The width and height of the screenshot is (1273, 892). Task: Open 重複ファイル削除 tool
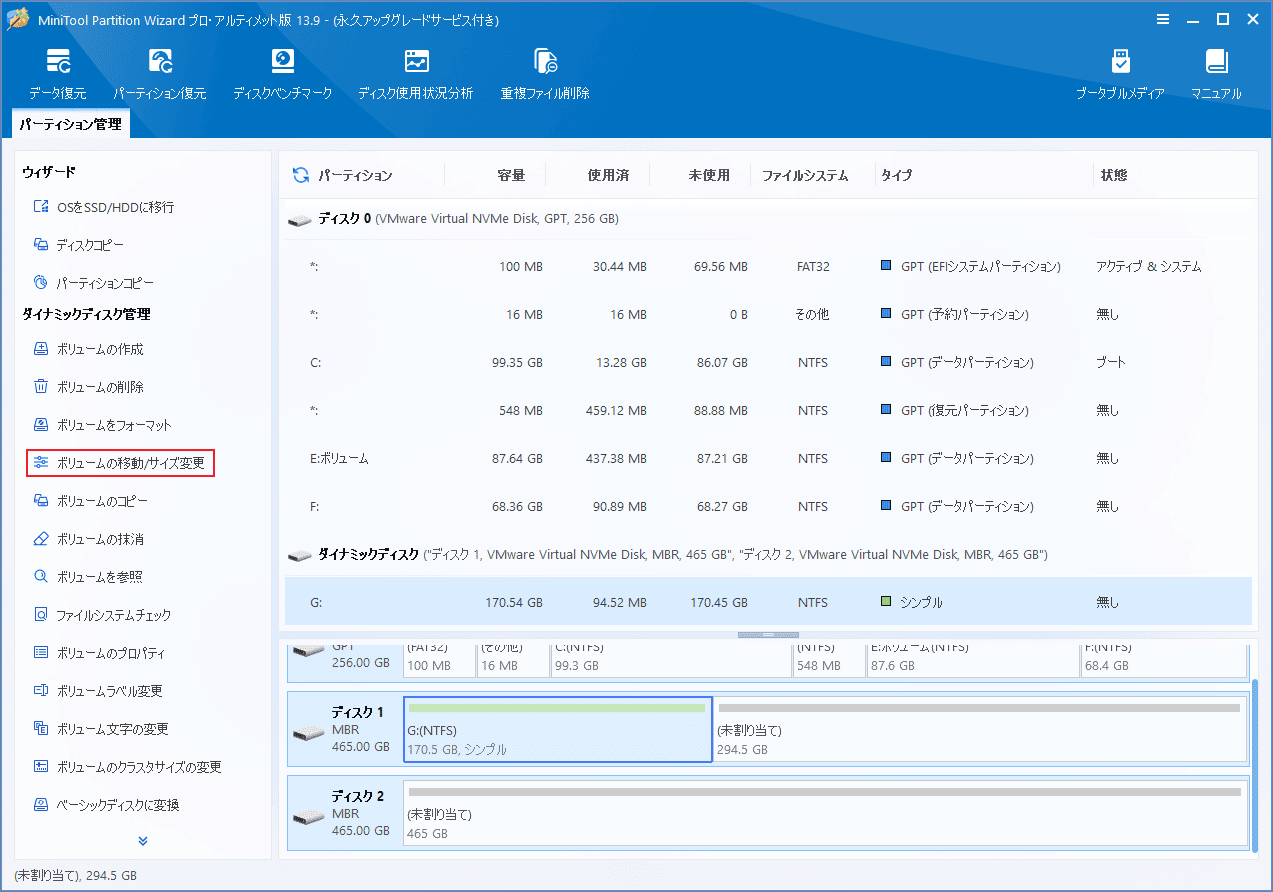(545, 74)
